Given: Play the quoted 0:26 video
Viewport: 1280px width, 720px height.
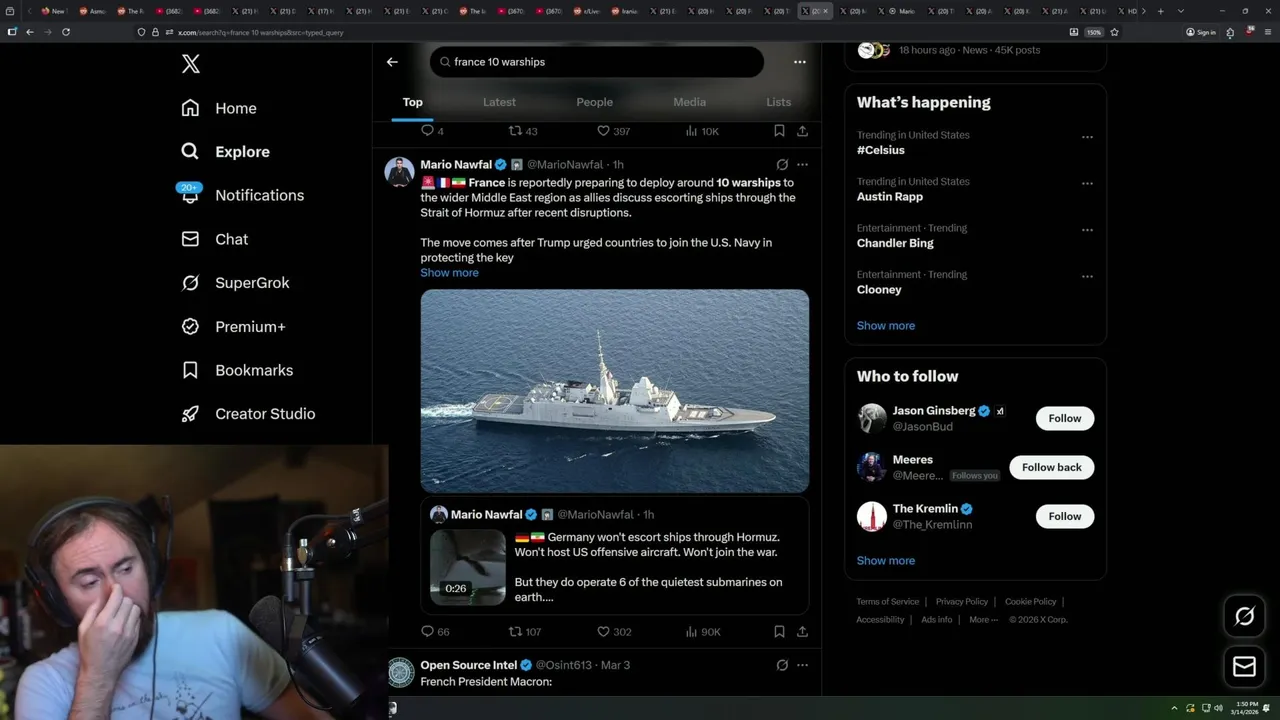Looking at the screenshot, I should [x=468, y=567].
